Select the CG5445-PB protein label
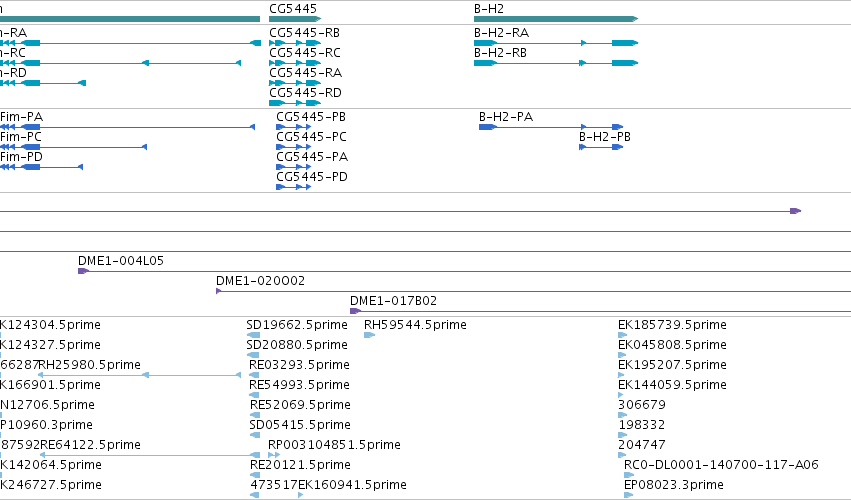 pos(311,117)
